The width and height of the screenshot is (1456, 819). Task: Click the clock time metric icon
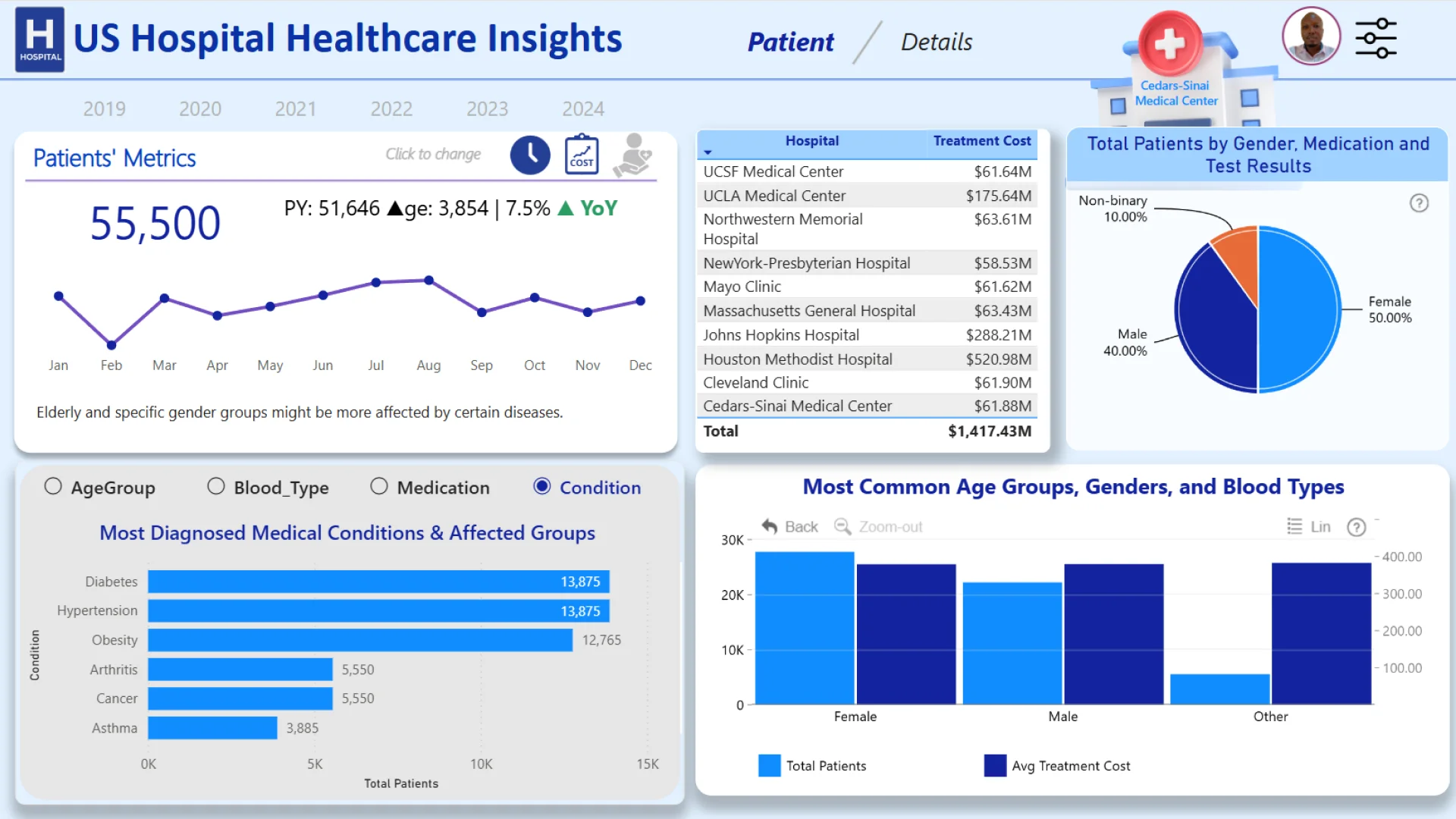point(530,155)
